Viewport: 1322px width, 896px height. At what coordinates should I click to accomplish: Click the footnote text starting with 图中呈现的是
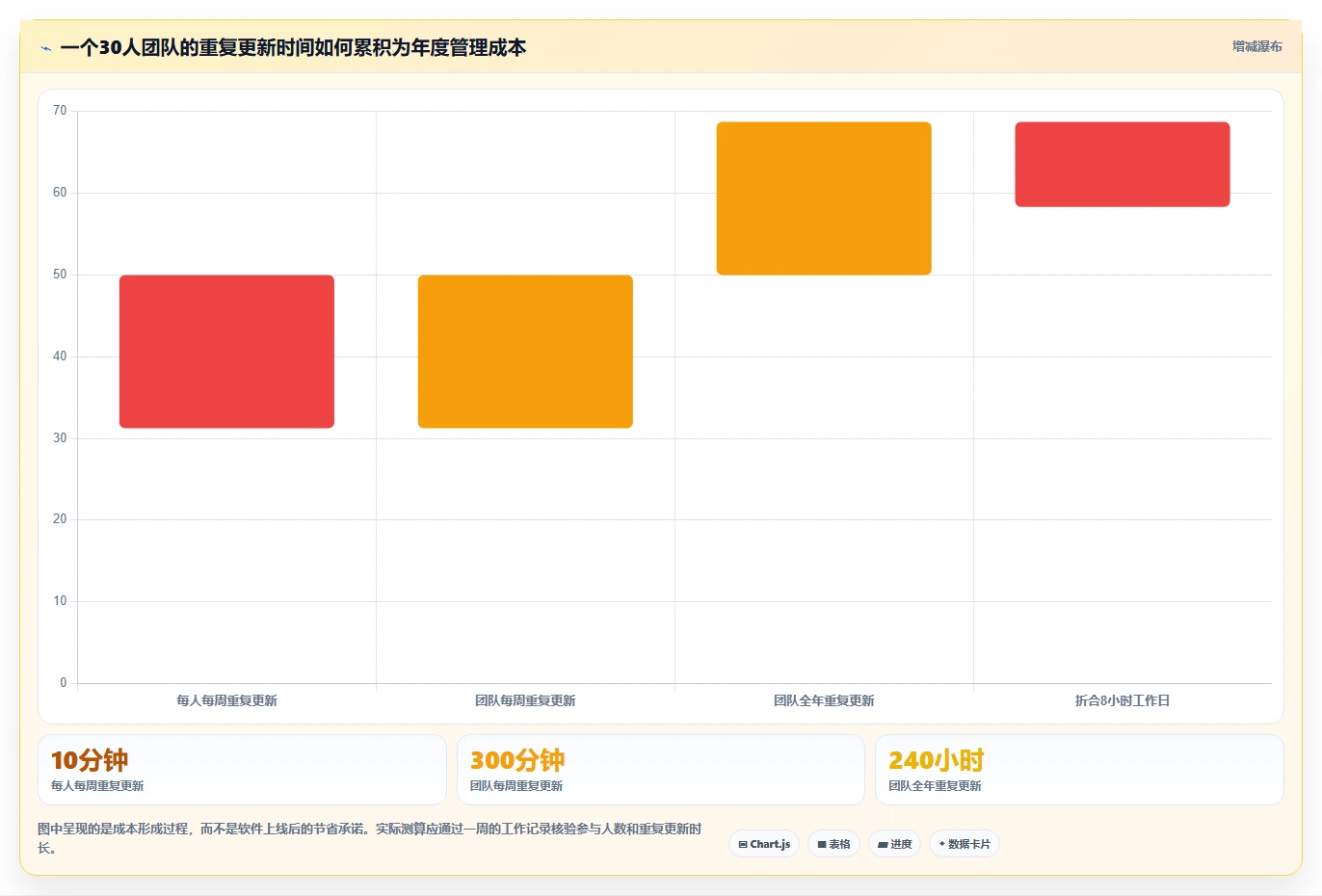pos(370,838)
